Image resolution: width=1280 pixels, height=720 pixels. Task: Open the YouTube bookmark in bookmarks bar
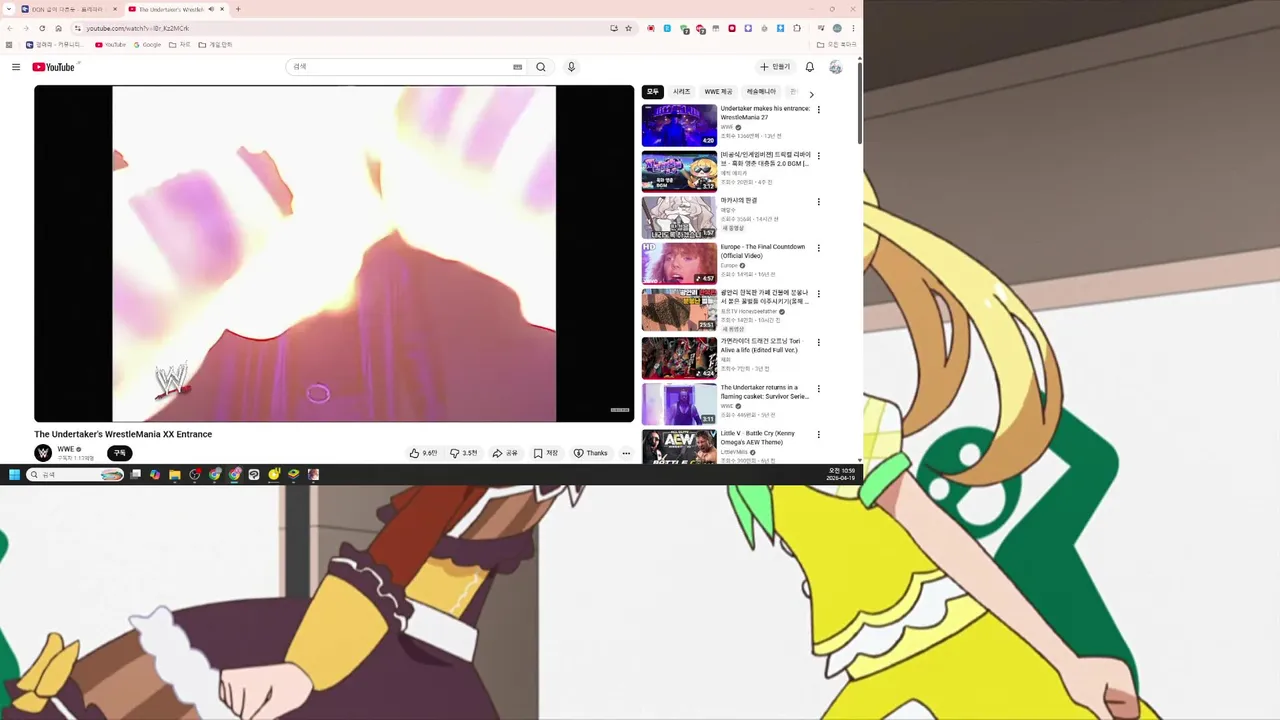pyautogui.click(x=111, y=45)
